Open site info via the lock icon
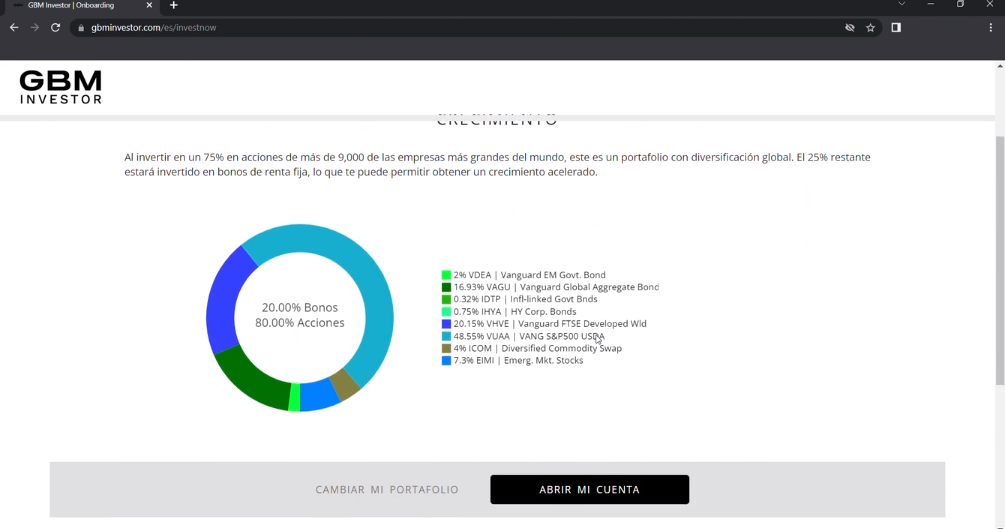Screen dimensions: 1005x529 click(x=81, y=28)
